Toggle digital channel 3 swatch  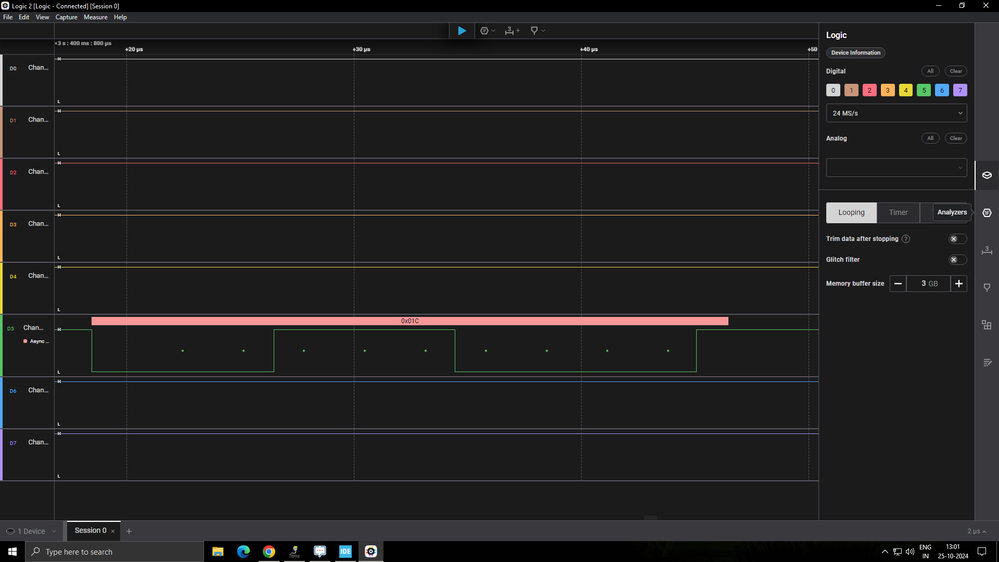888,90
